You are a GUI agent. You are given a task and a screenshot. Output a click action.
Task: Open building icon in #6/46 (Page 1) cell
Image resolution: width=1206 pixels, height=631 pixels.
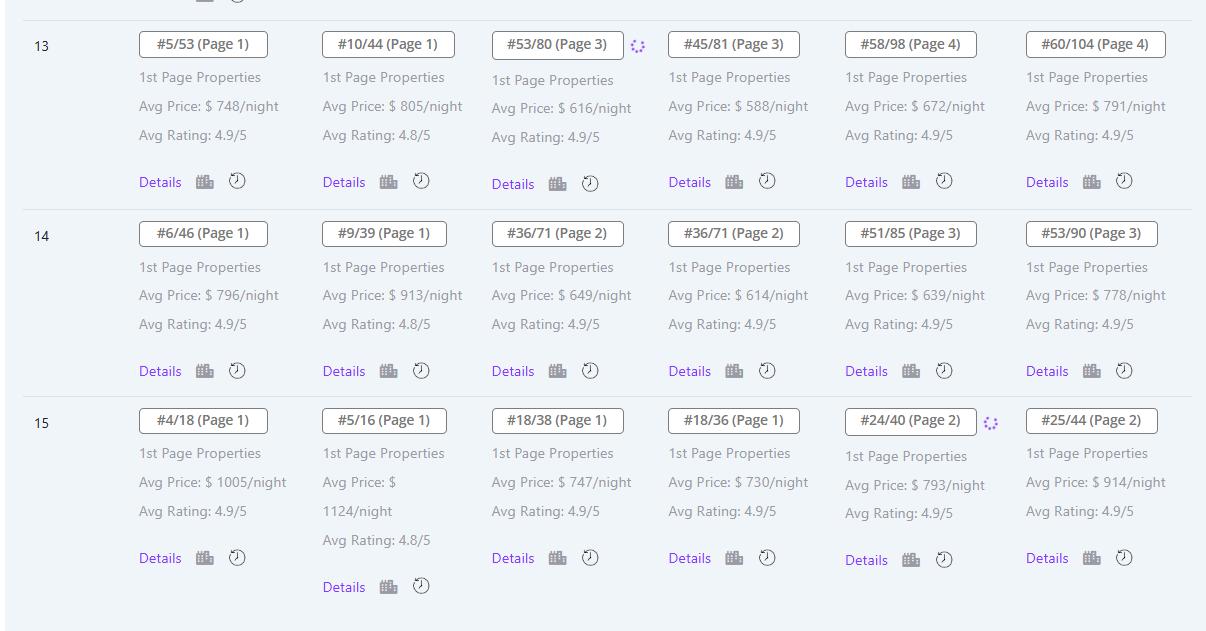click(x=205, y=371)
